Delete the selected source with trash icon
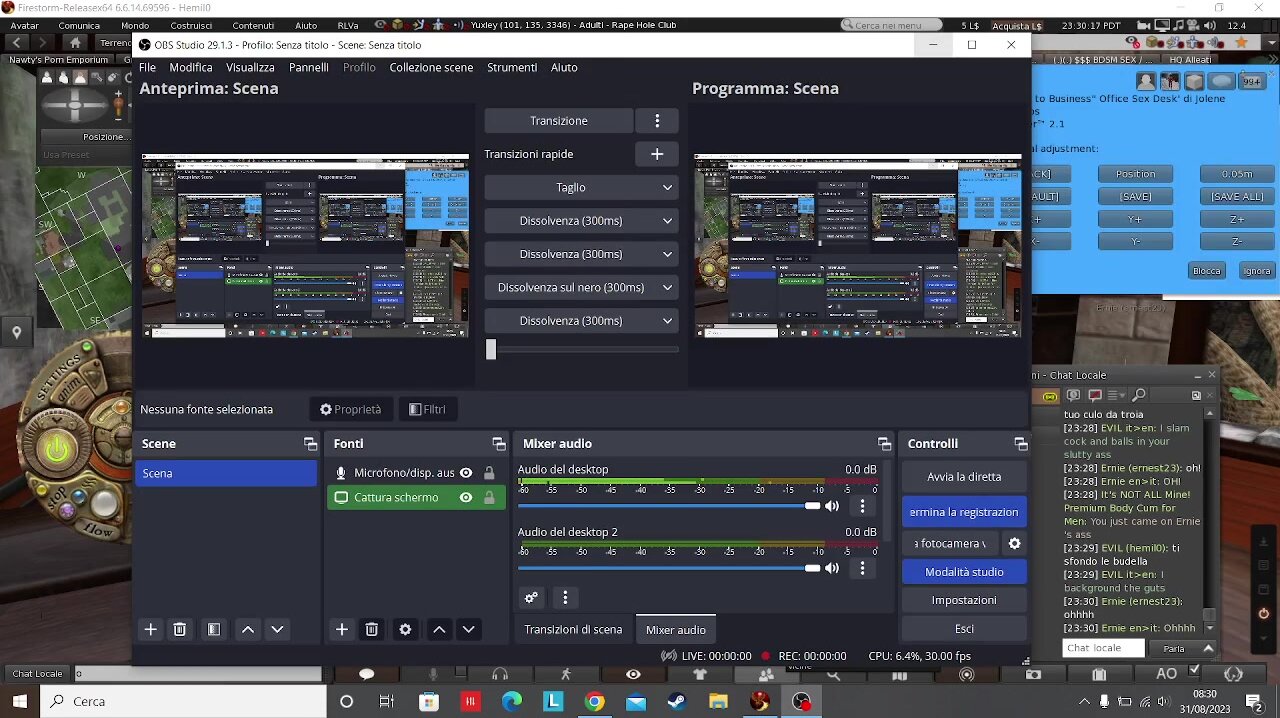The width and height of the screenshot is (1280, 718). pyautogui.click(x=371, y=629)
